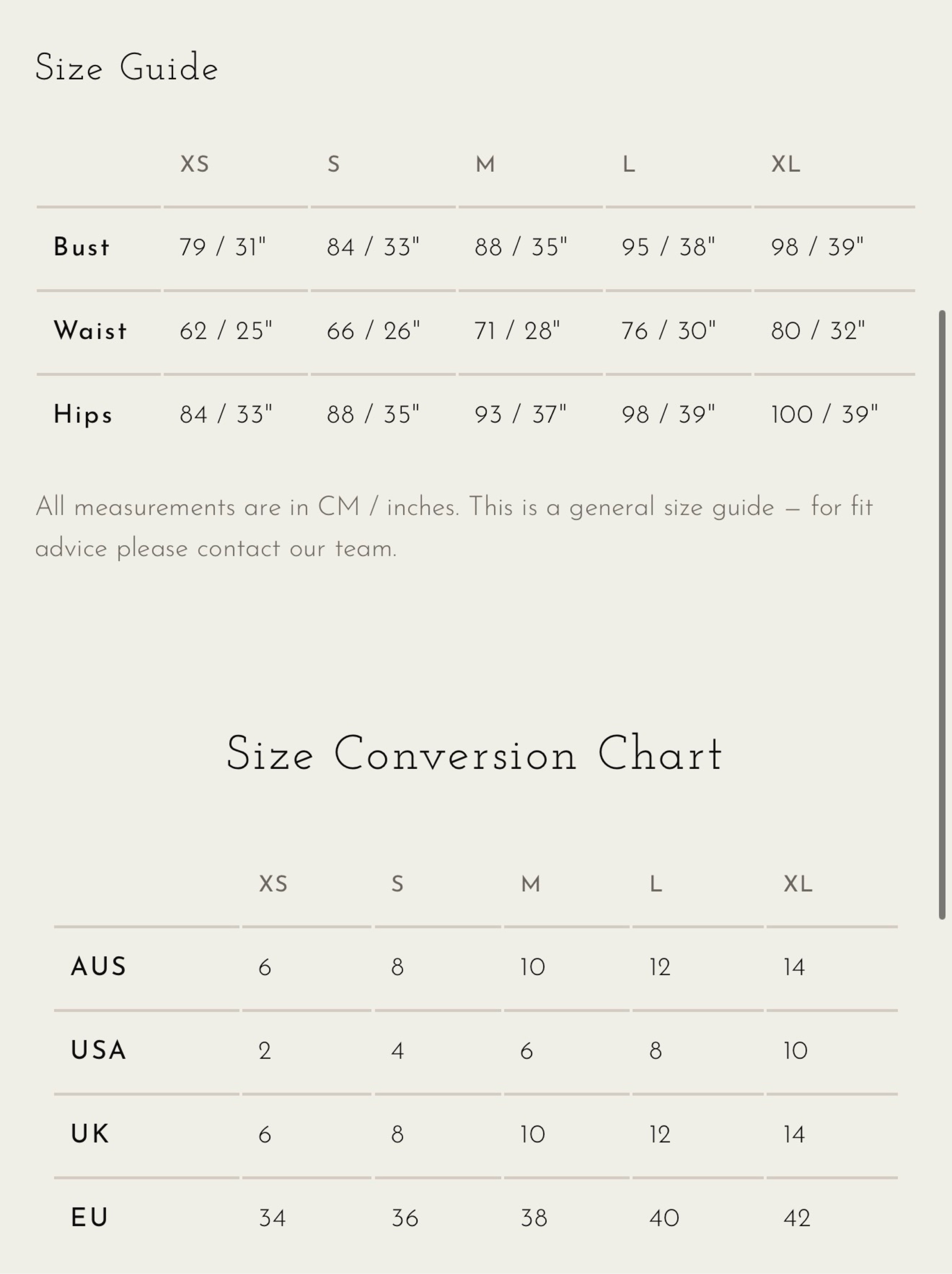The height and width of the screenshot is (1274, 952).
Task: Click the AUS row label
Action: [x=98, y=967]
